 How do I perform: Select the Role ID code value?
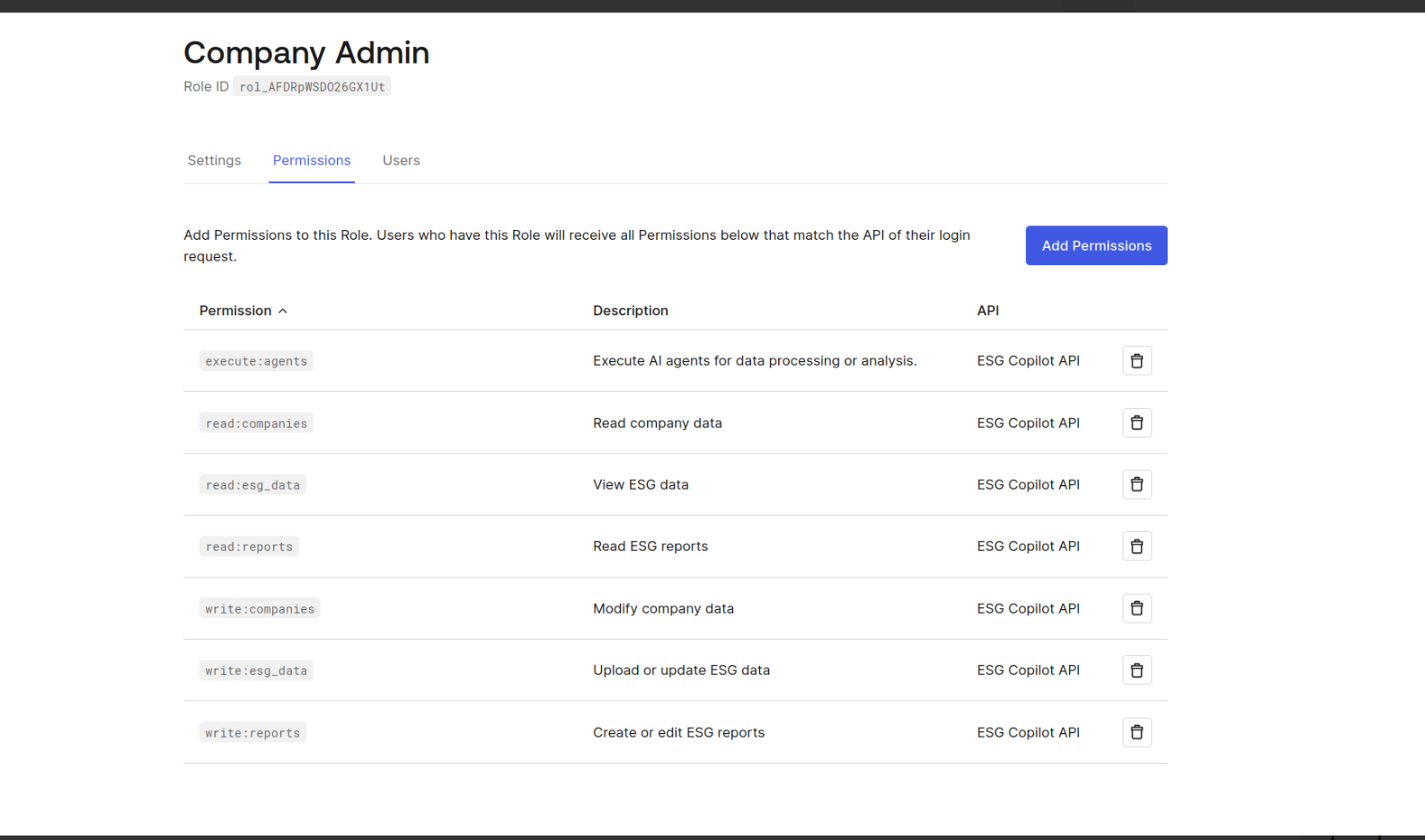[312, 87]
